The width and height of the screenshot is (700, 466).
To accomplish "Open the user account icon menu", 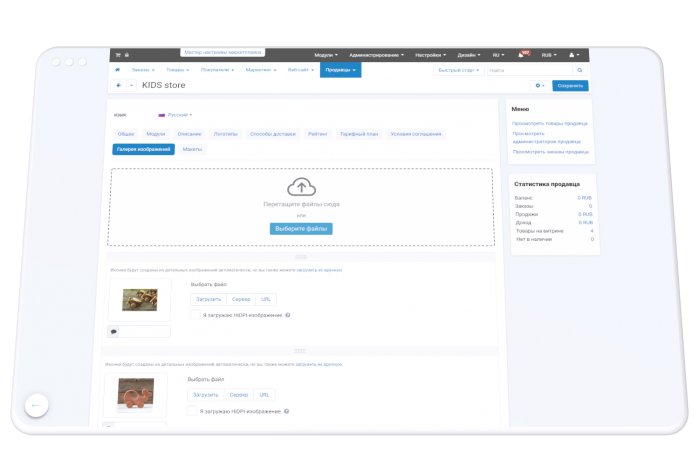I will click(574, 55).
